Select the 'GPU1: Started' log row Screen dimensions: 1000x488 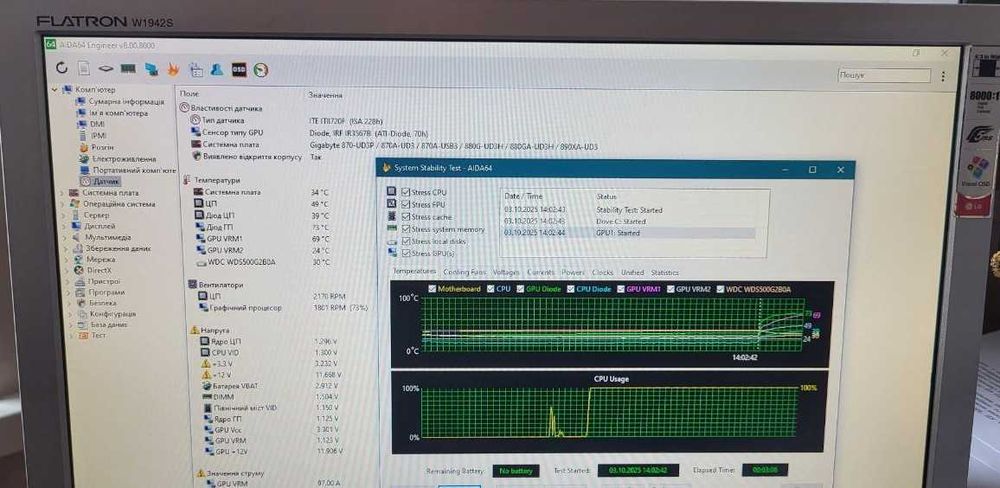[629, 233]
